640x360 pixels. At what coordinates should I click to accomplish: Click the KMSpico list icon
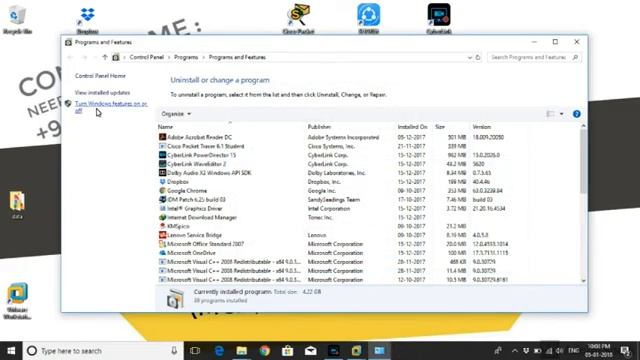click(x=162, y=226)
